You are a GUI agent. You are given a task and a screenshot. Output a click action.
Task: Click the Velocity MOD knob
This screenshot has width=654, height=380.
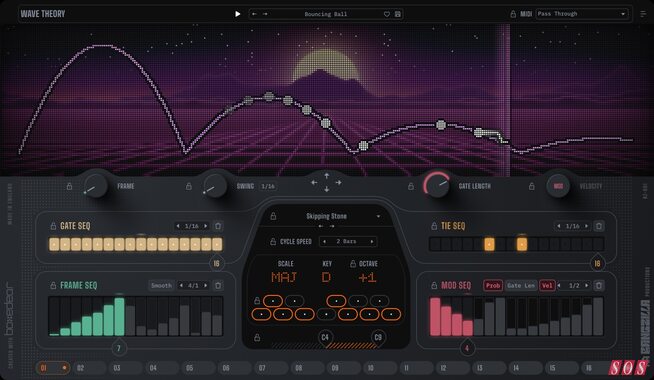click(558, 186)
